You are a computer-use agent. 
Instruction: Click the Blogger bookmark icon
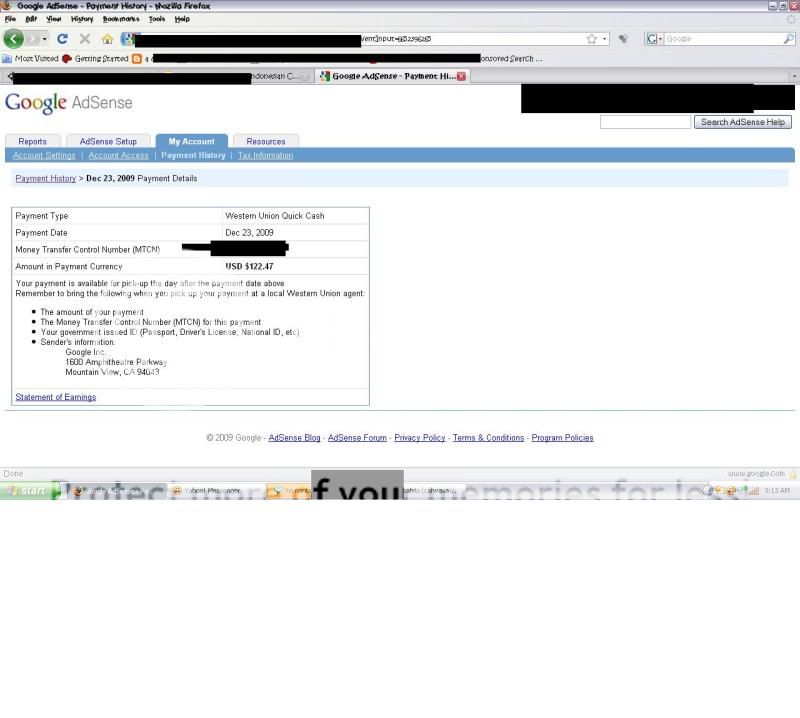[x=137, y=59]
